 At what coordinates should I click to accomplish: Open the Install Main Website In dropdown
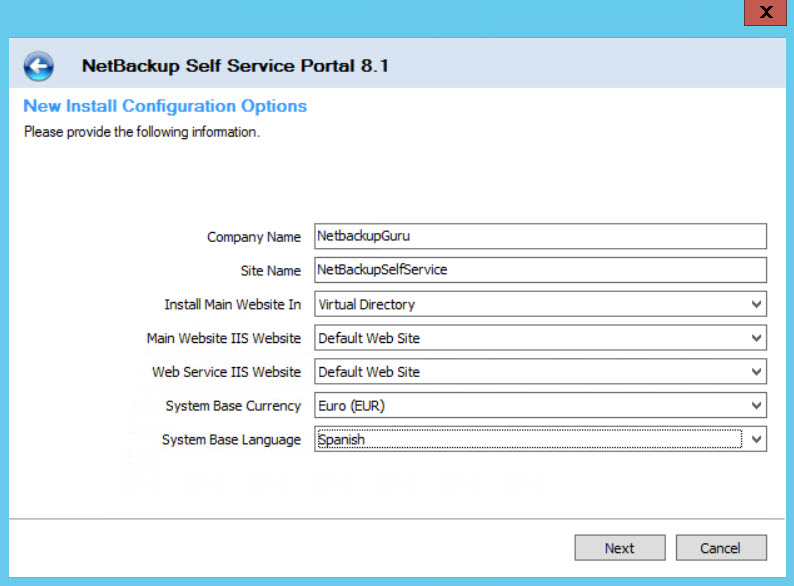[x=540, y=304]
